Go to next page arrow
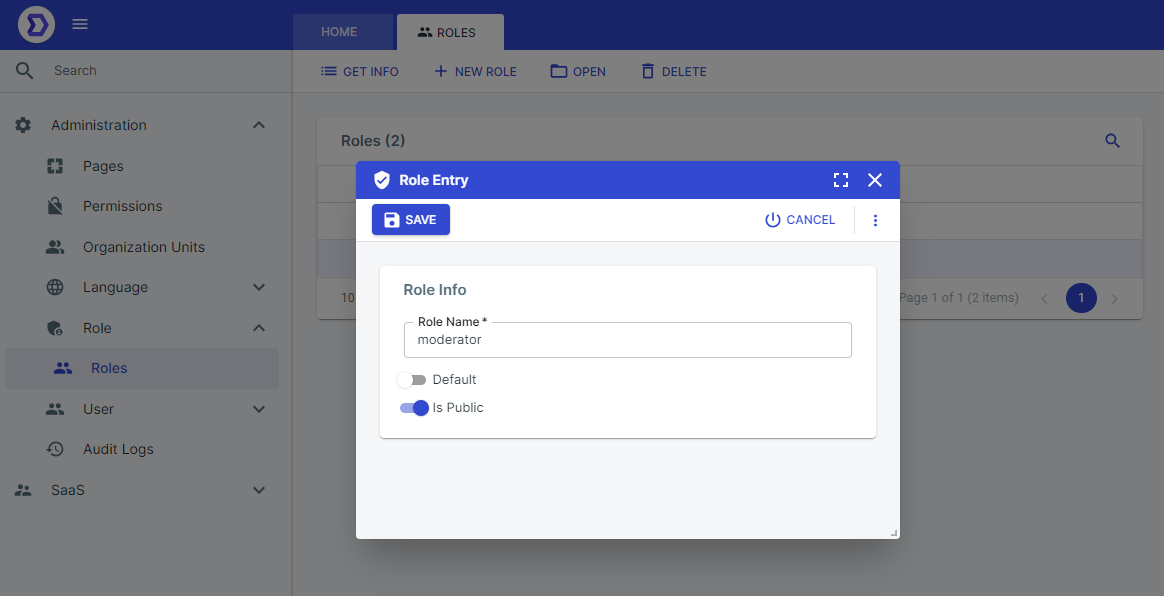This screenshot has height=596, width=1164. point(1114,298)
